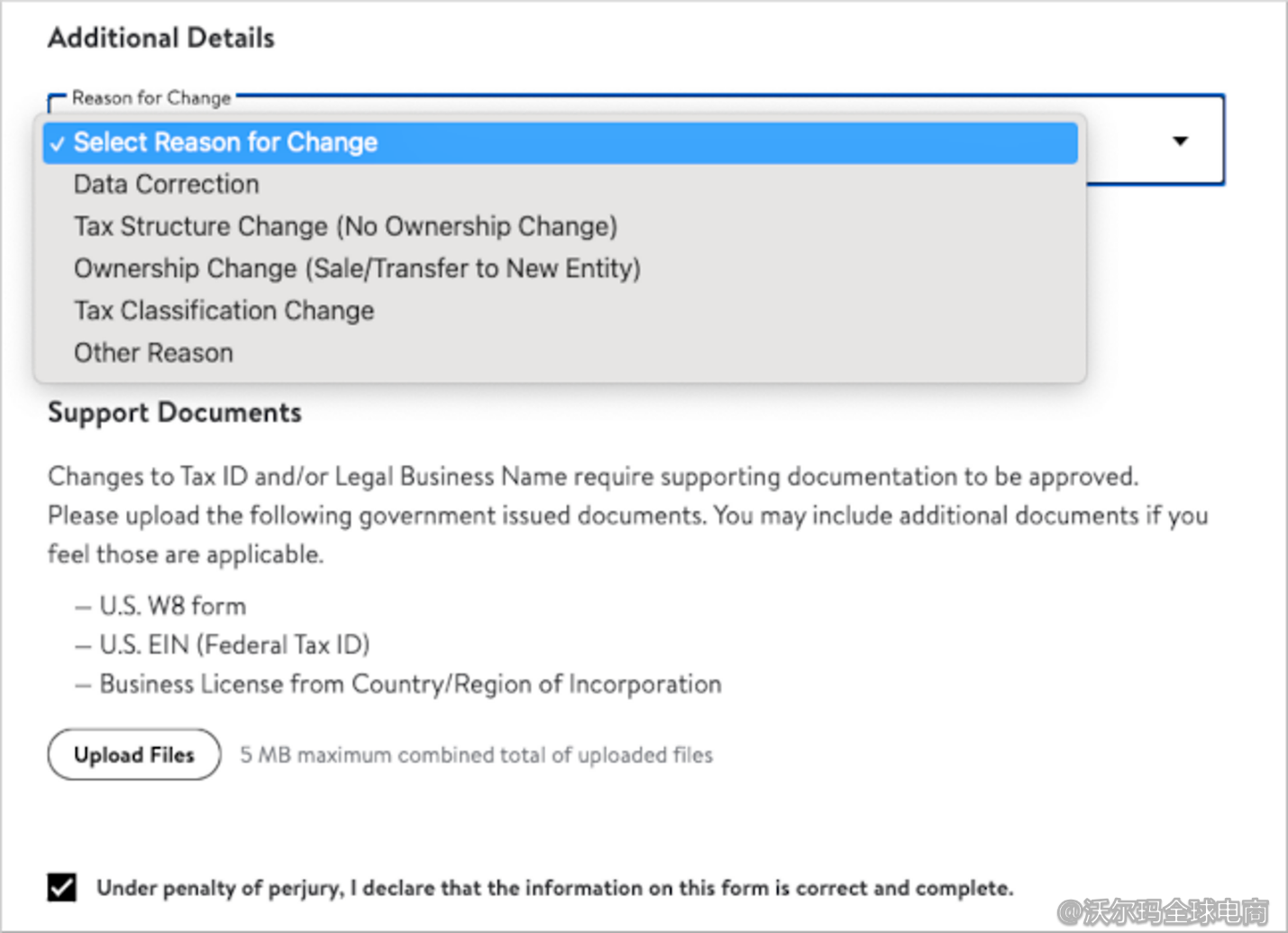Choose Other Reason in the dropdown
This screenshot has width=1288, height=933.
pyautogui.click(x=153, y=353)
